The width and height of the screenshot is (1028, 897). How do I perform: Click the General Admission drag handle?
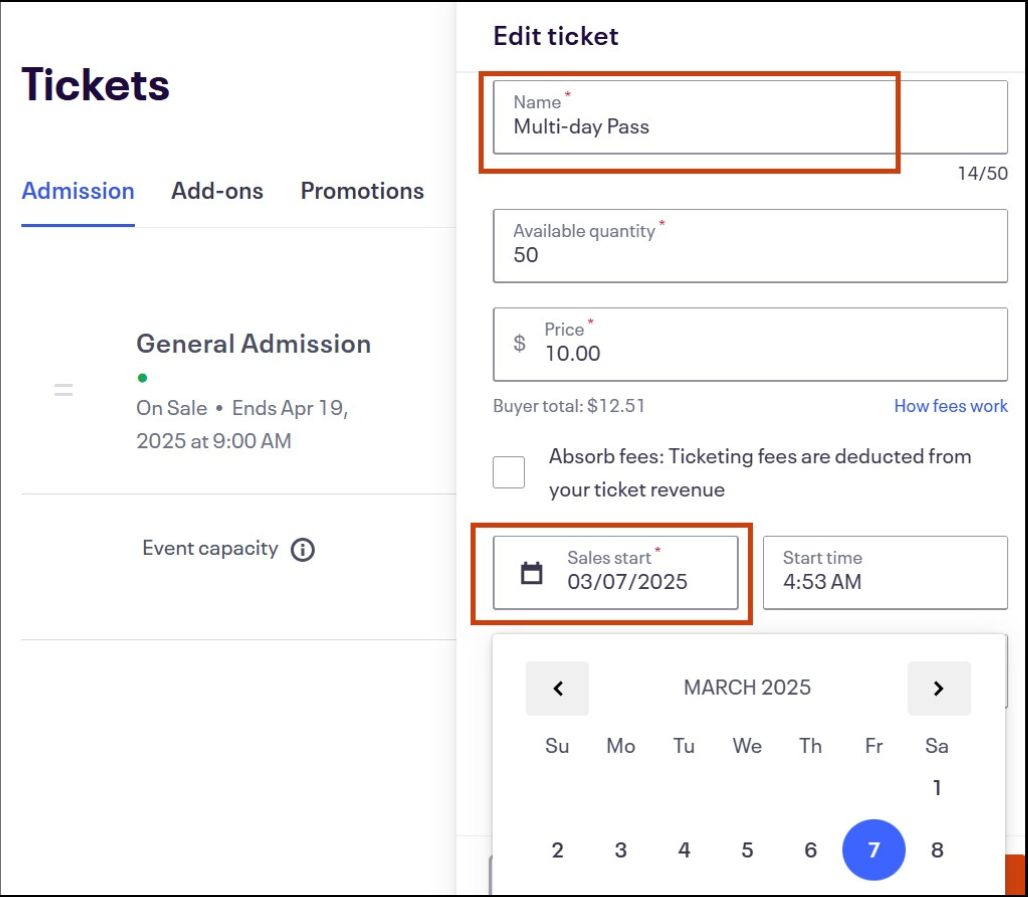63,389
